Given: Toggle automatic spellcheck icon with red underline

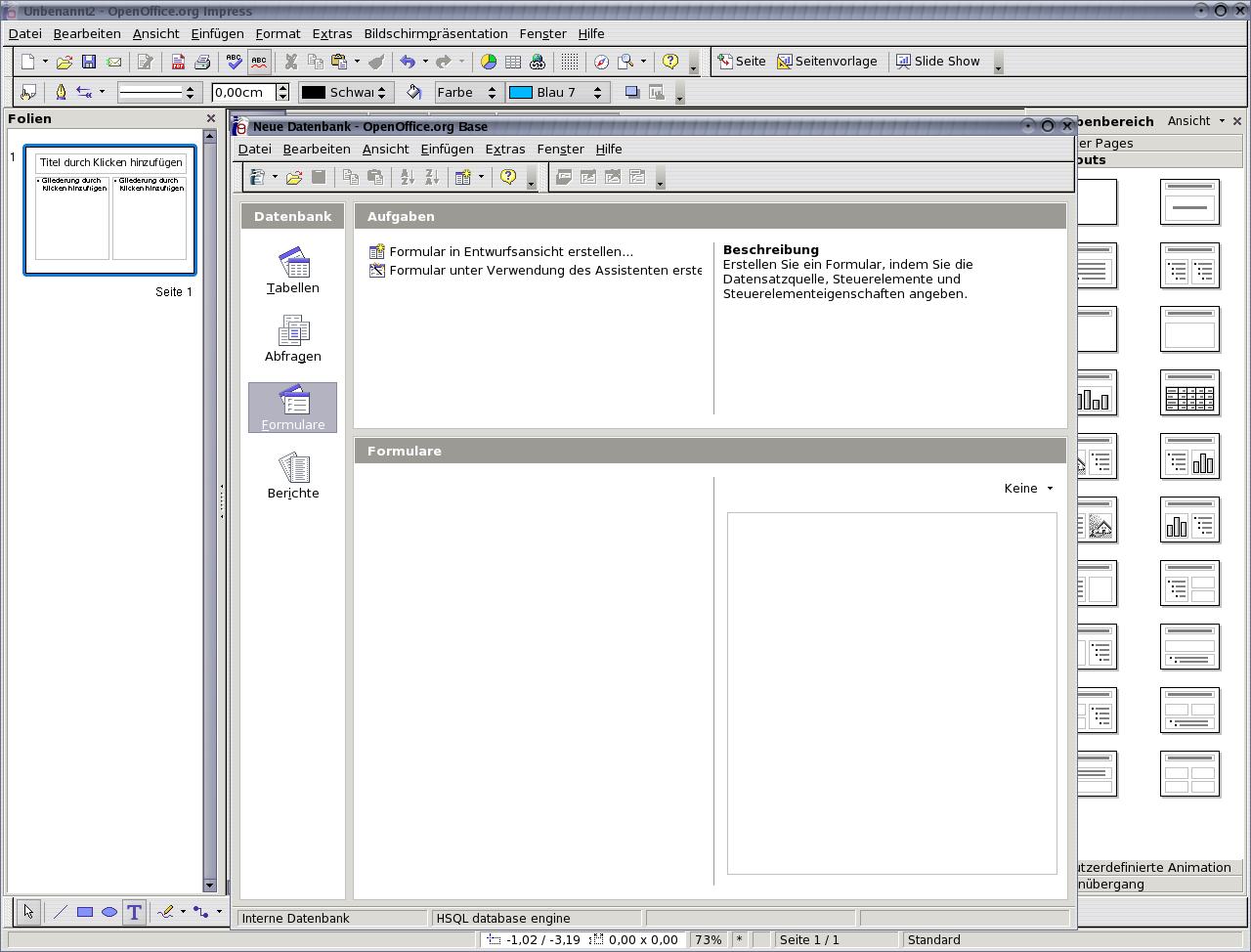Looking at the screenshot, I should tap(259, 61).
